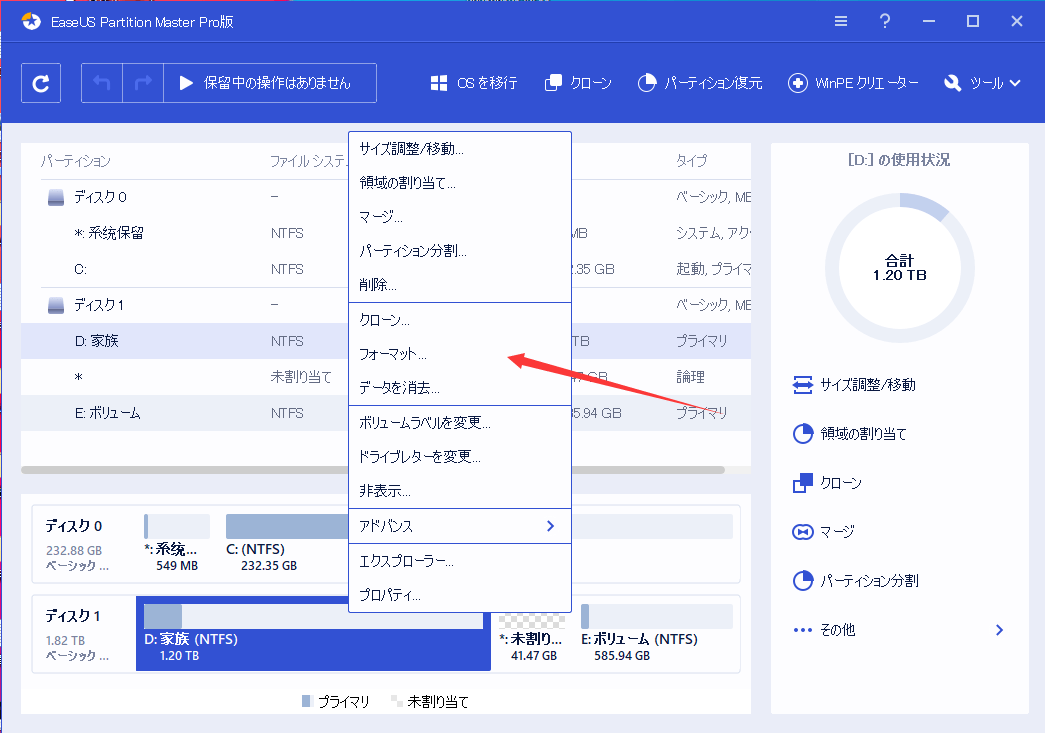
Task: Expand the ツール dropdown arrow
Action: point(1015,83)
